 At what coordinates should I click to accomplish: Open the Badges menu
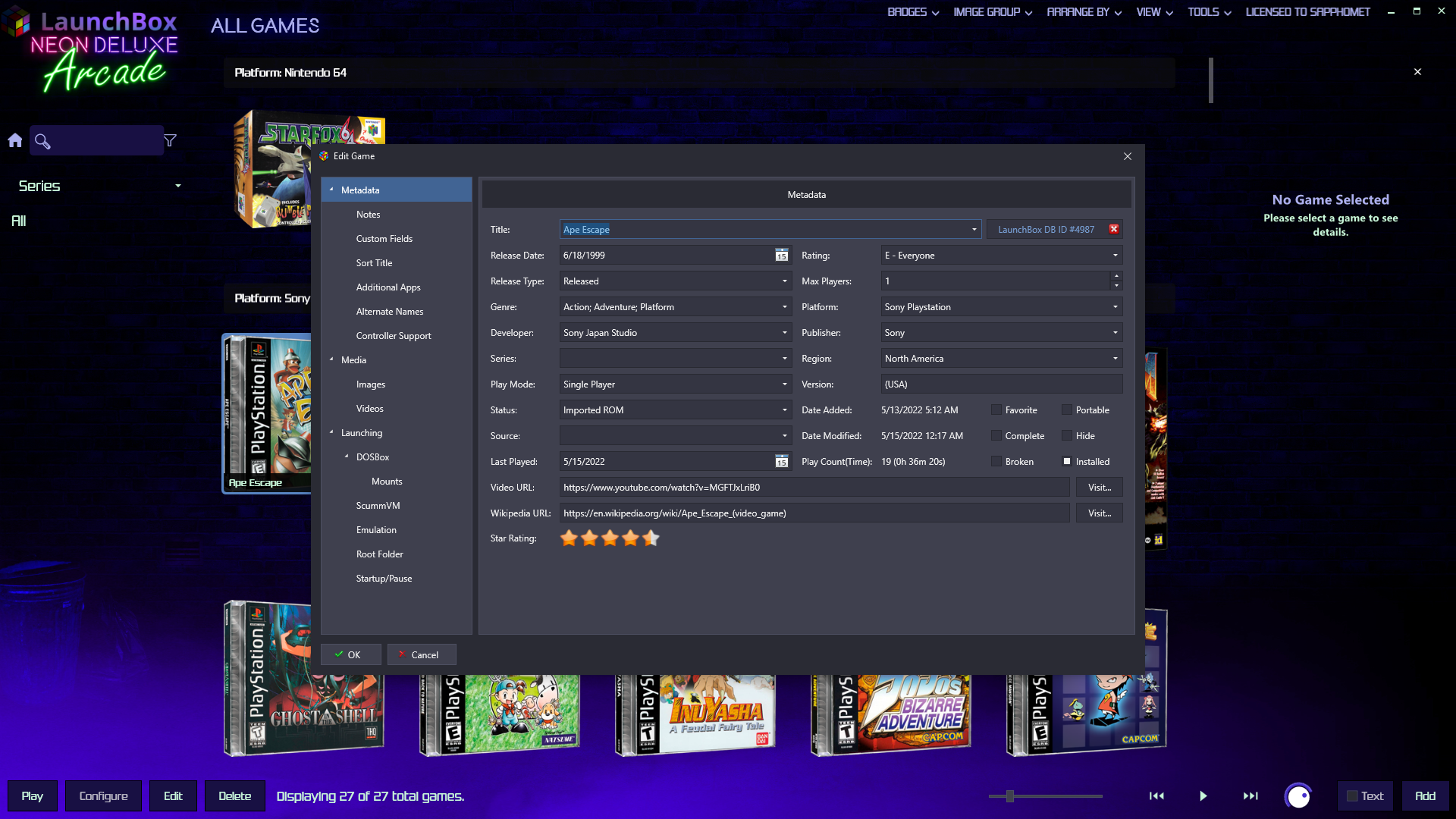tap(913, 12)
